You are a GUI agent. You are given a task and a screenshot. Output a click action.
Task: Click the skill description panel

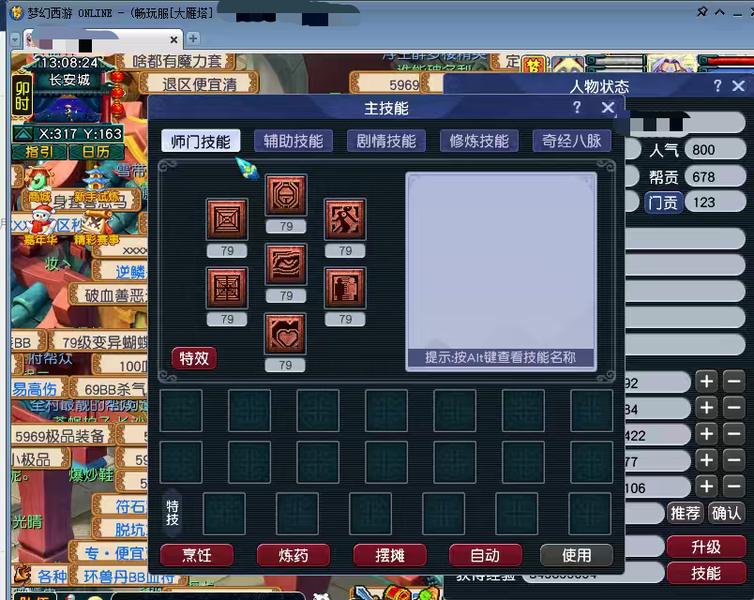(501, 272)
